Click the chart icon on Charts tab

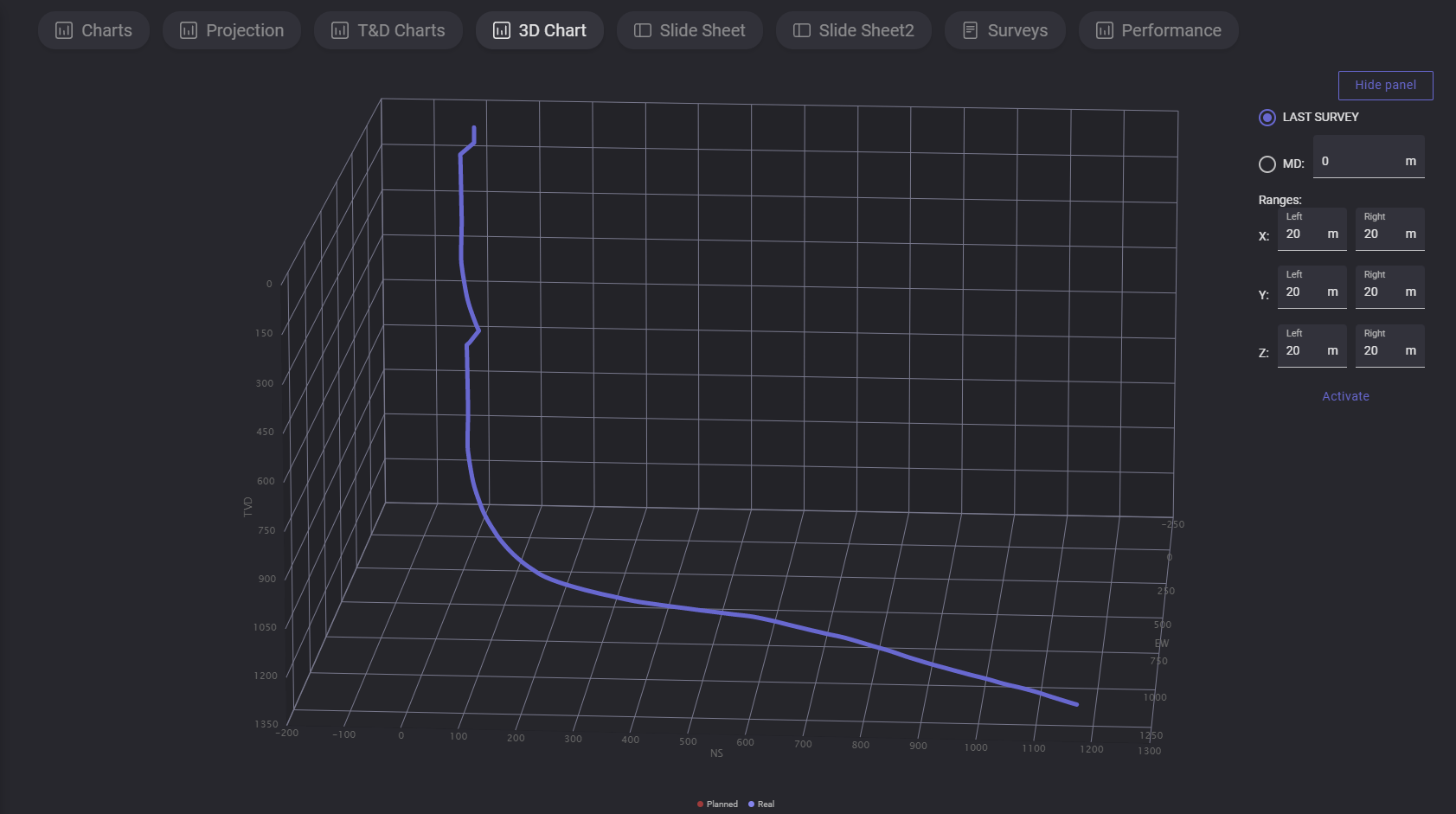[x=64, y=30]
